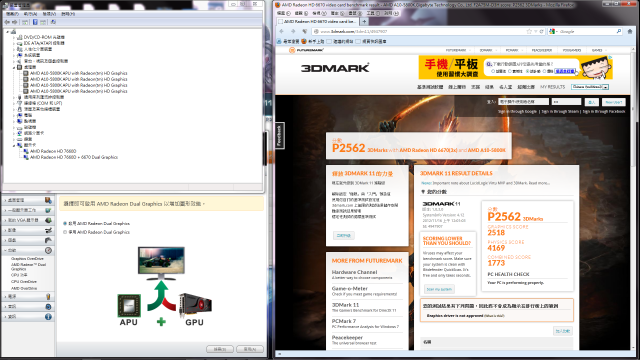Select the AMD Radeon HD 6670 browser tab
This screenshot has height=360, width=640.
[x=318, y=21]
